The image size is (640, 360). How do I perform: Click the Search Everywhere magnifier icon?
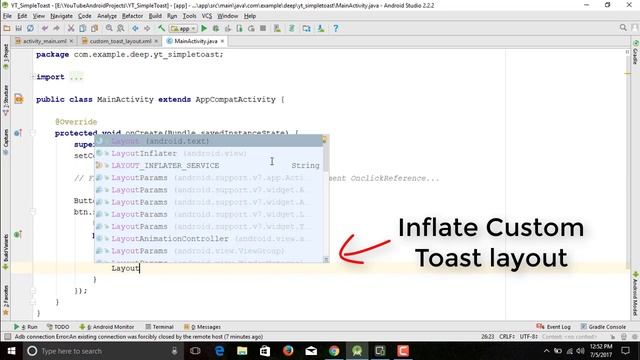click(623, 27)
